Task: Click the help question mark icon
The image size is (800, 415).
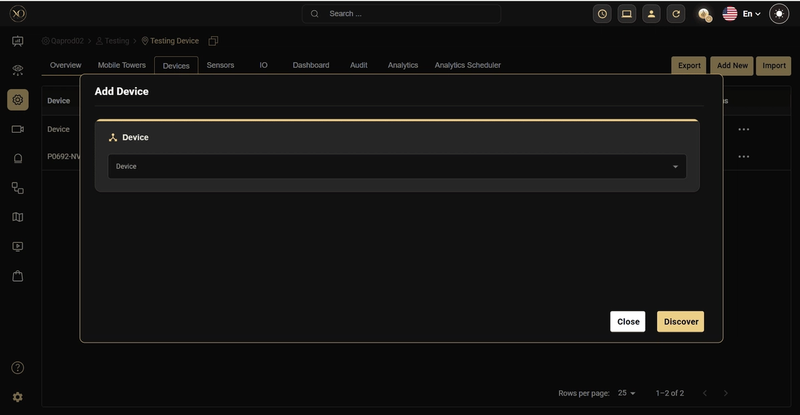Action: tap(18, 368)
